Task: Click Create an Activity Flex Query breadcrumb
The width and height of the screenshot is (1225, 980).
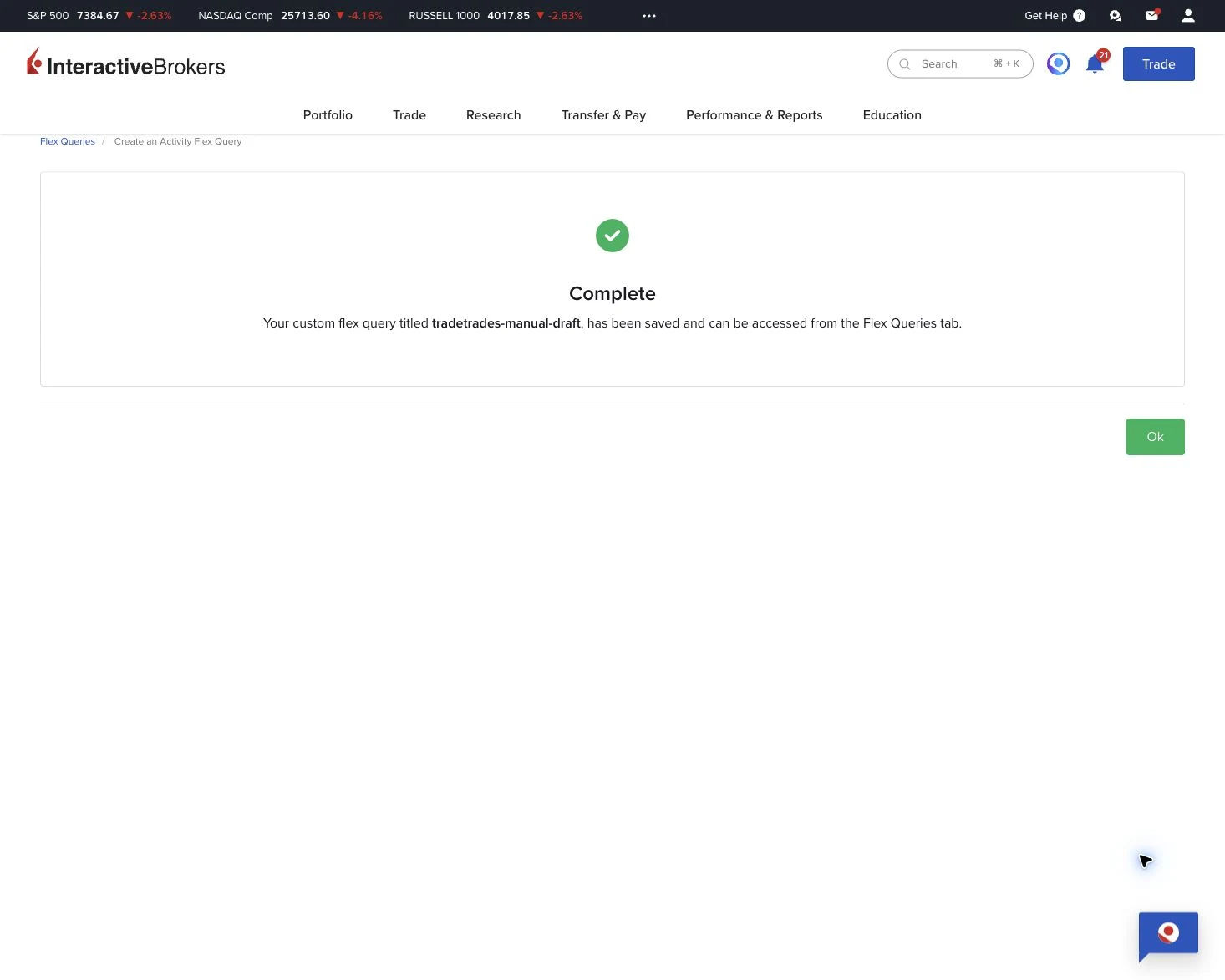Action: coord(178,141)
